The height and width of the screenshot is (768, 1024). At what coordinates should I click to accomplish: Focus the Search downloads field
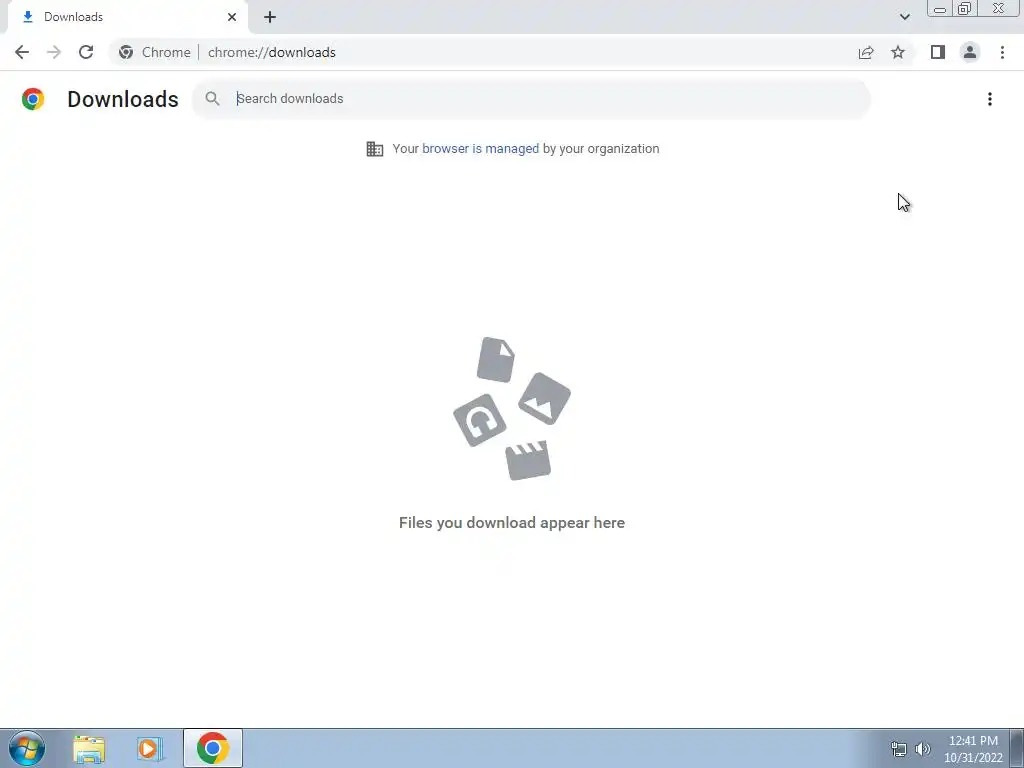click(530, 99)
